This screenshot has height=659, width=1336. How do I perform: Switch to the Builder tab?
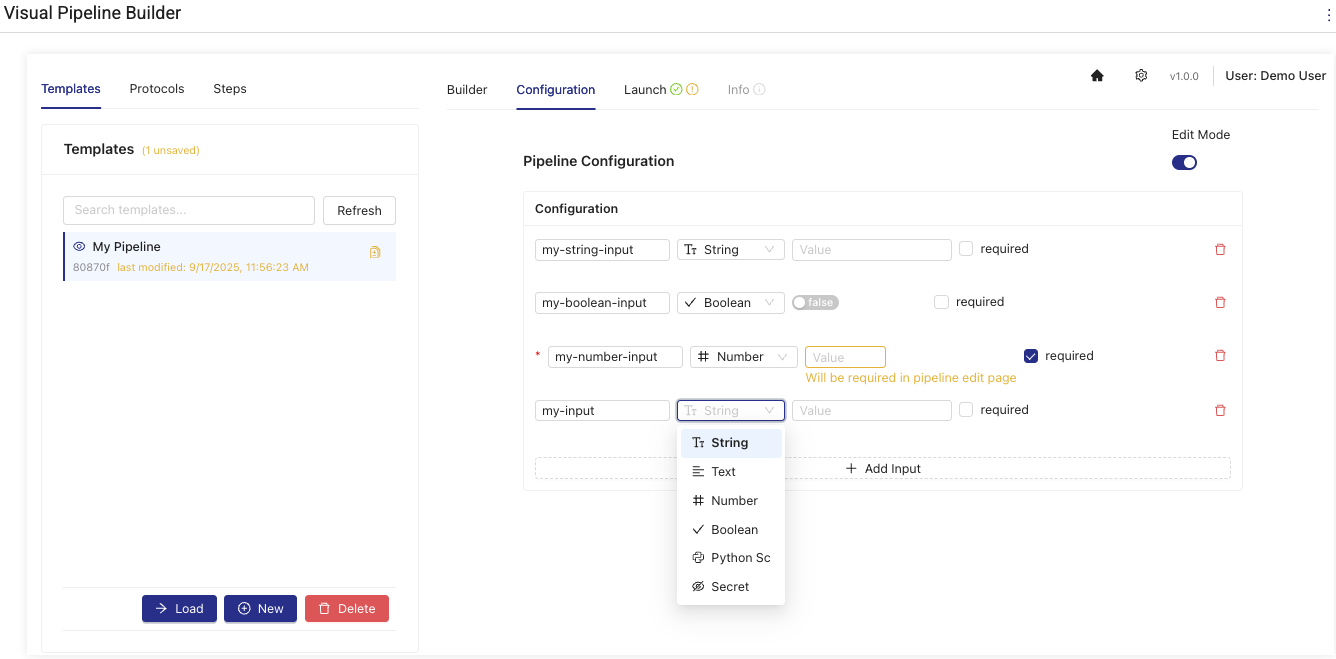coord(467,90)
